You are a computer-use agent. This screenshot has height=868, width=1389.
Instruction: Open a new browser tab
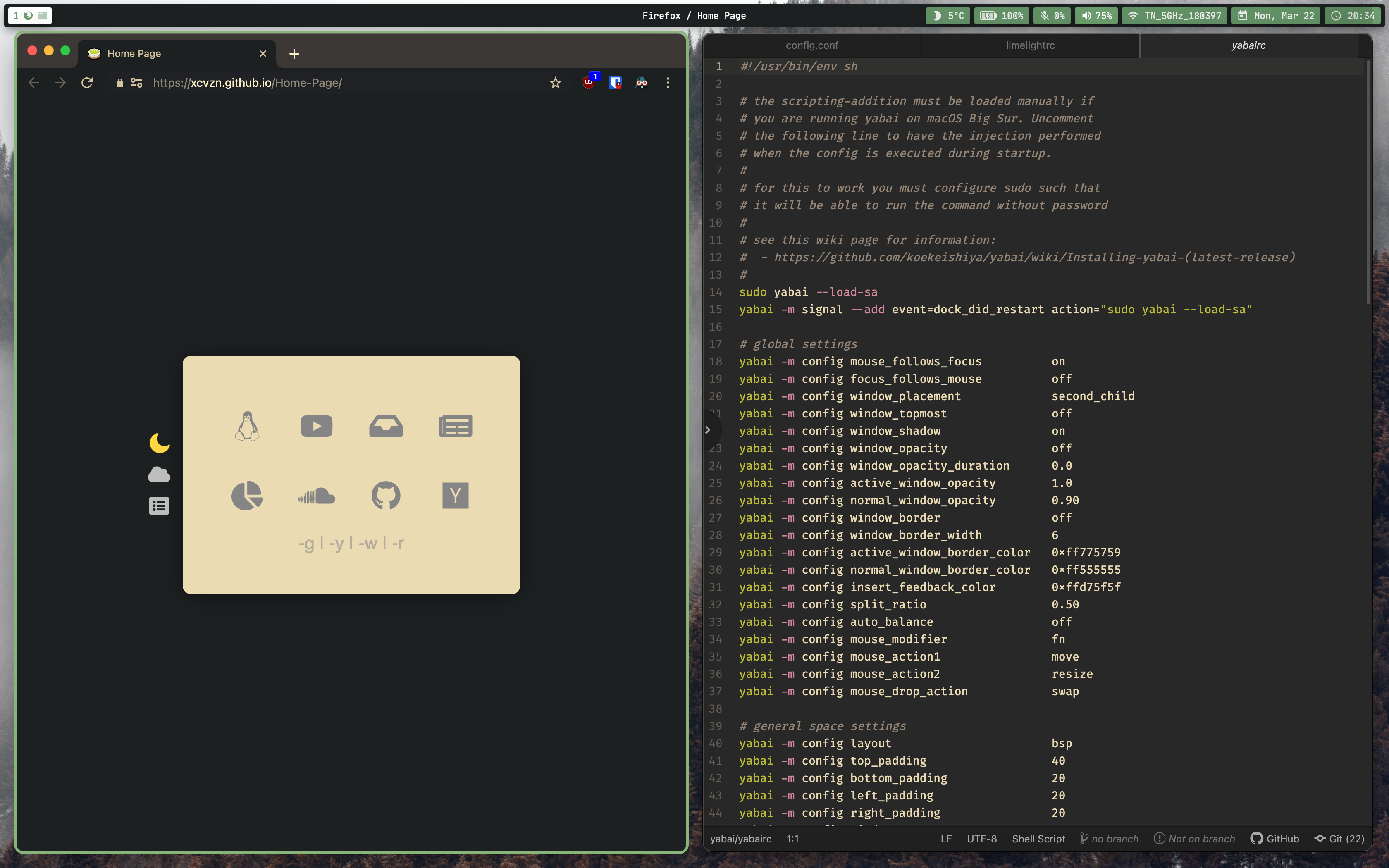point(294,53)
